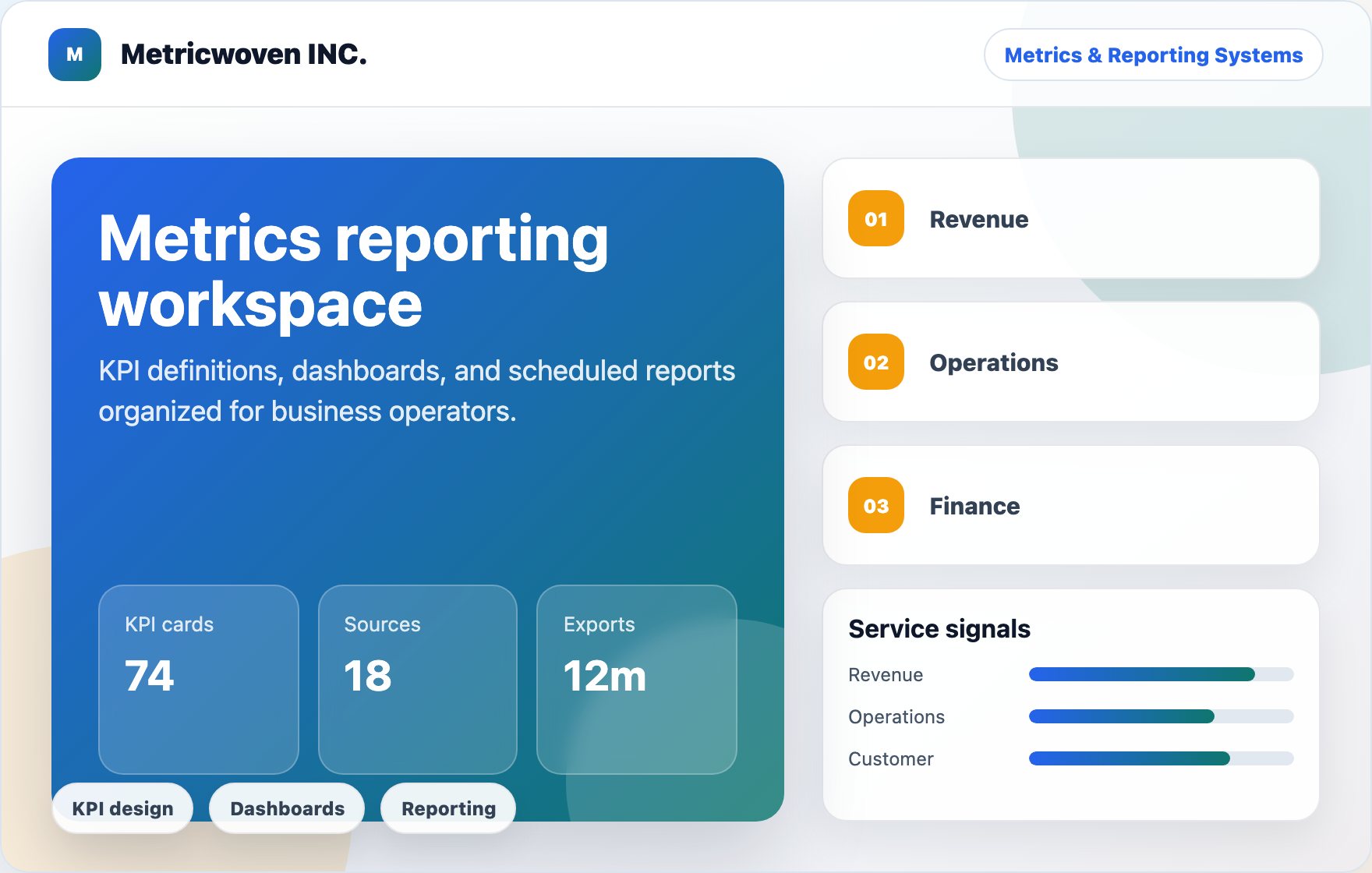Select the Dashboards tag

point(287,808)
